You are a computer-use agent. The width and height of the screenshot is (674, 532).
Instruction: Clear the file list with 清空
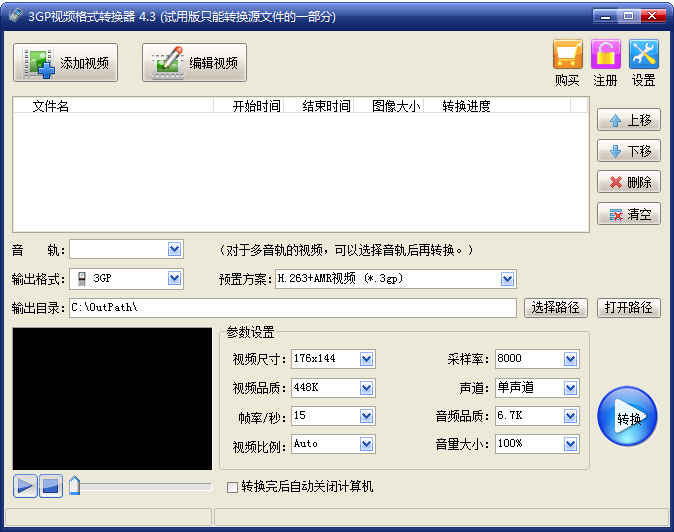coord(629,214)
